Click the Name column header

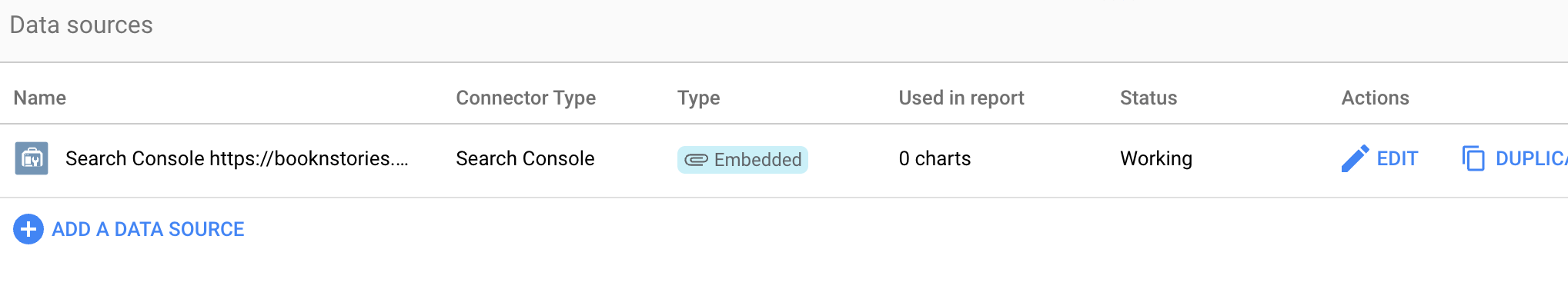[x=40, y=98]
